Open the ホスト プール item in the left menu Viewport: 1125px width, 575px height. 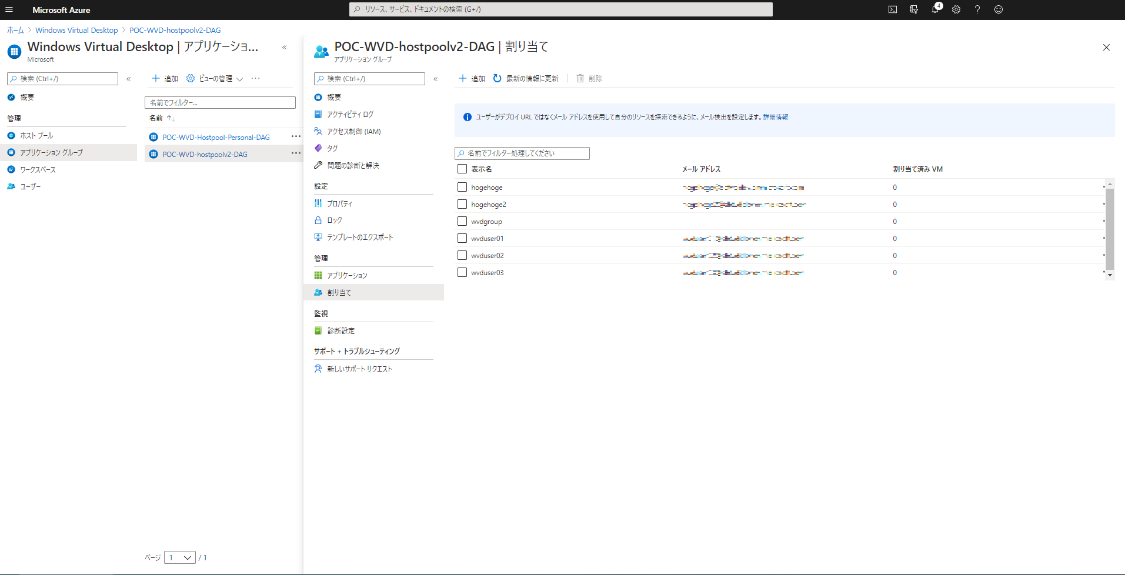pyautogui.click(x=36, y=135)
